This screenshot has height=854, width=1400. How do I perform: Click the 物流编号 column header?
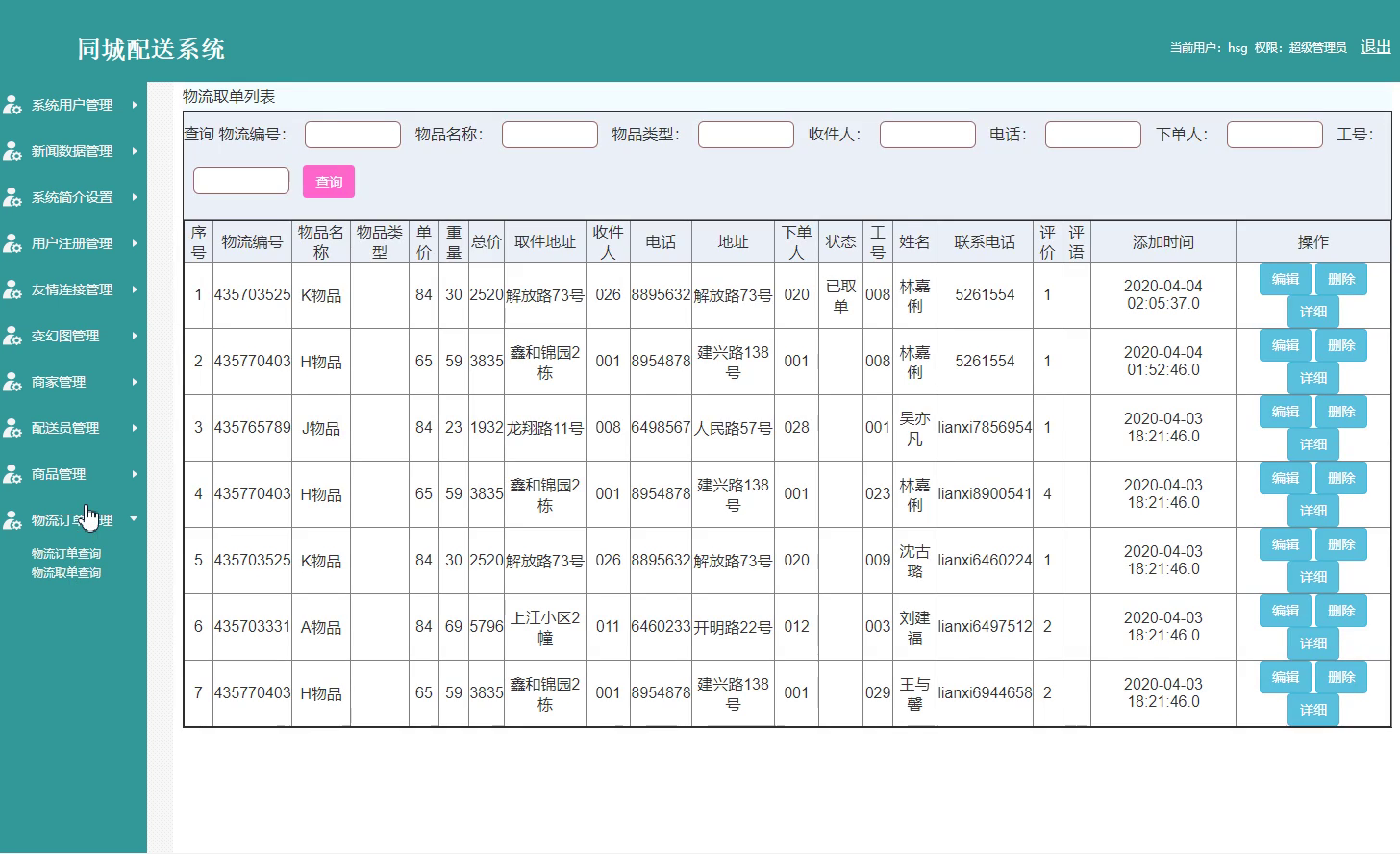[x=252, y=242]
